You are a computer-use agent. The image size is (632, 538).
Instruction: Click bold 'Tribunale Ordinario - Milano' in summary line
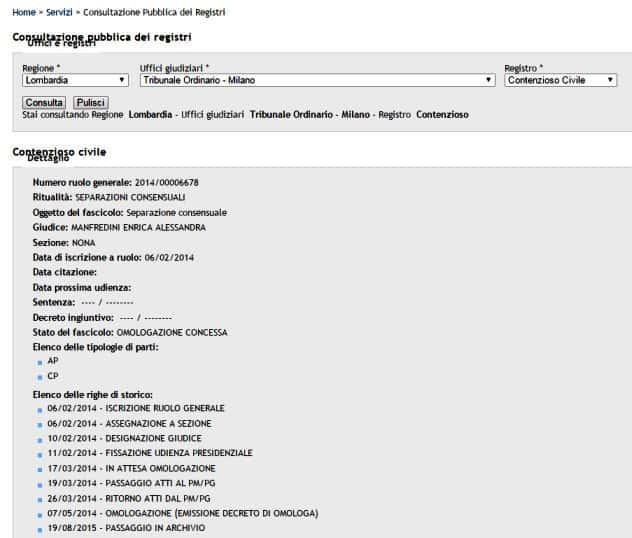[x=310, y=115]
